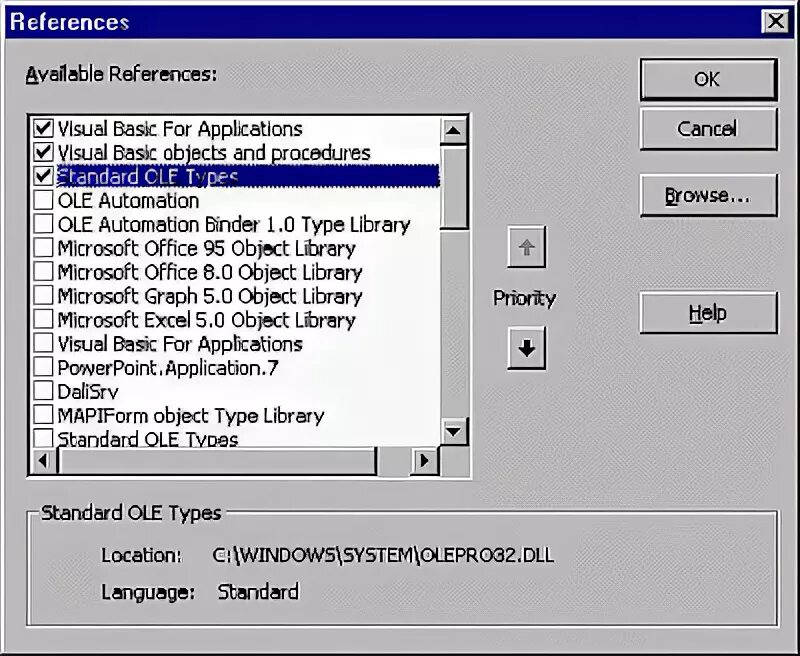Check Microsoft Office 95 Object Library checkbox
Screen dimensions: 800x656
pos(43,248)
